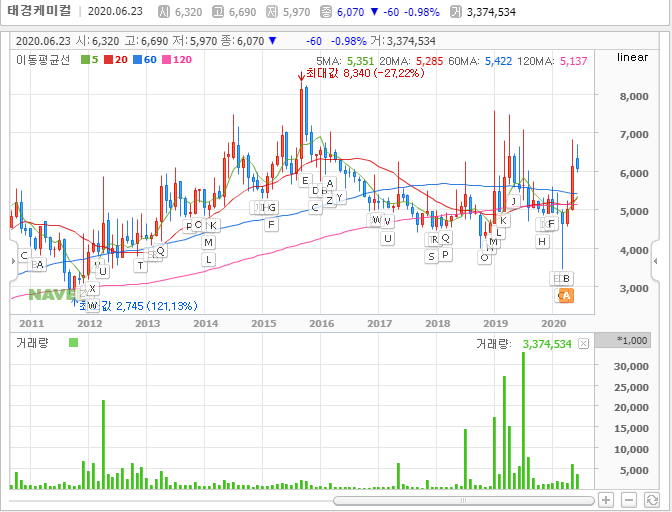
Task: Click the blue 60-day moving average swatch
Action: [137, 60]
